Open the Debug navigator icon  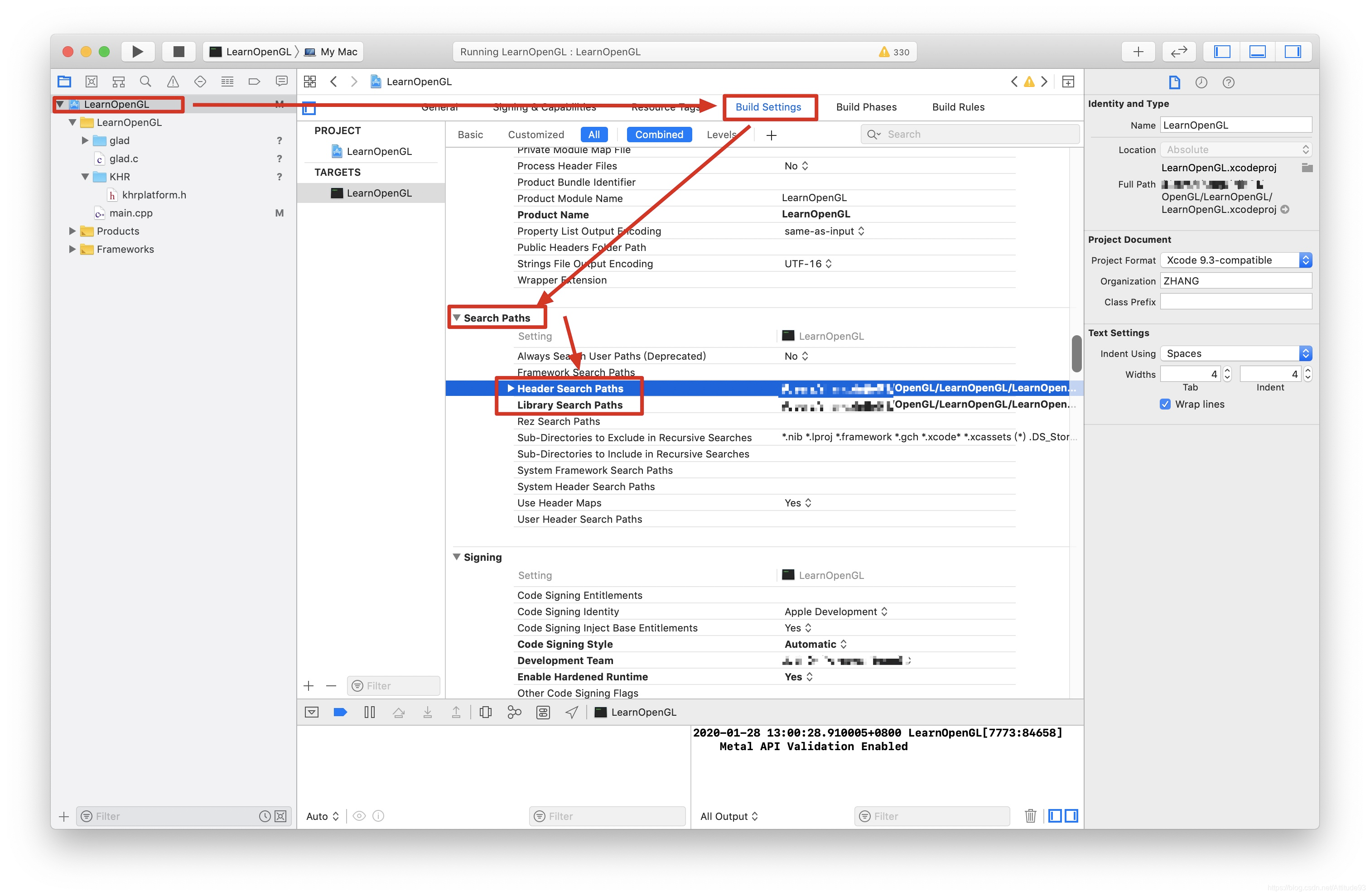pos(227,81)
